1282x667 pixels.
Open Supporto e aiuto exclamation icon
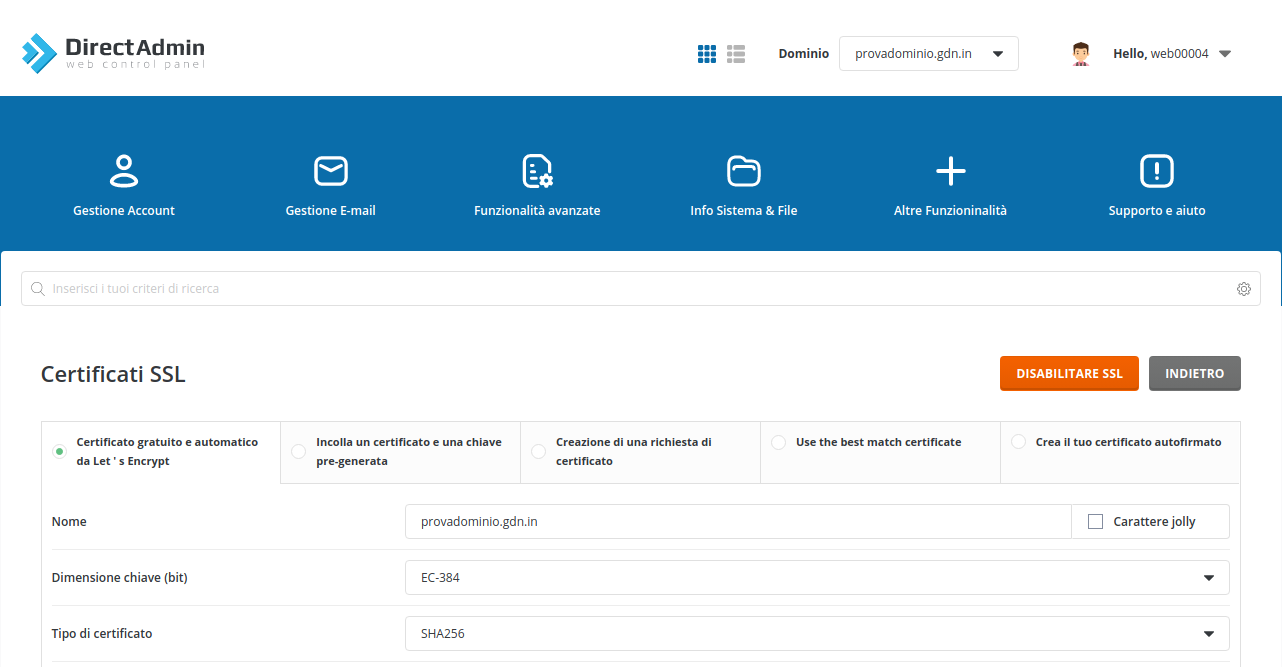tap(1157, 171)
